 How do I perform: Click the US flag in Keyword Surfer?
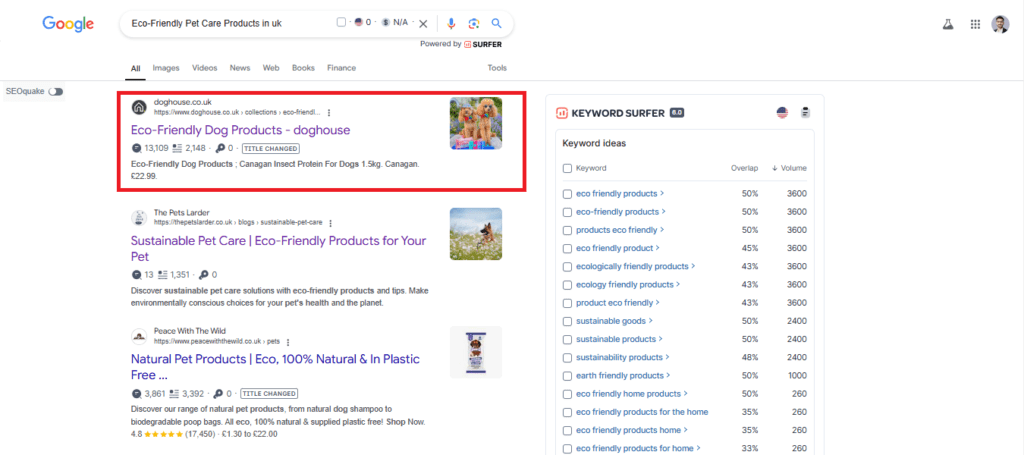(782, 113)
